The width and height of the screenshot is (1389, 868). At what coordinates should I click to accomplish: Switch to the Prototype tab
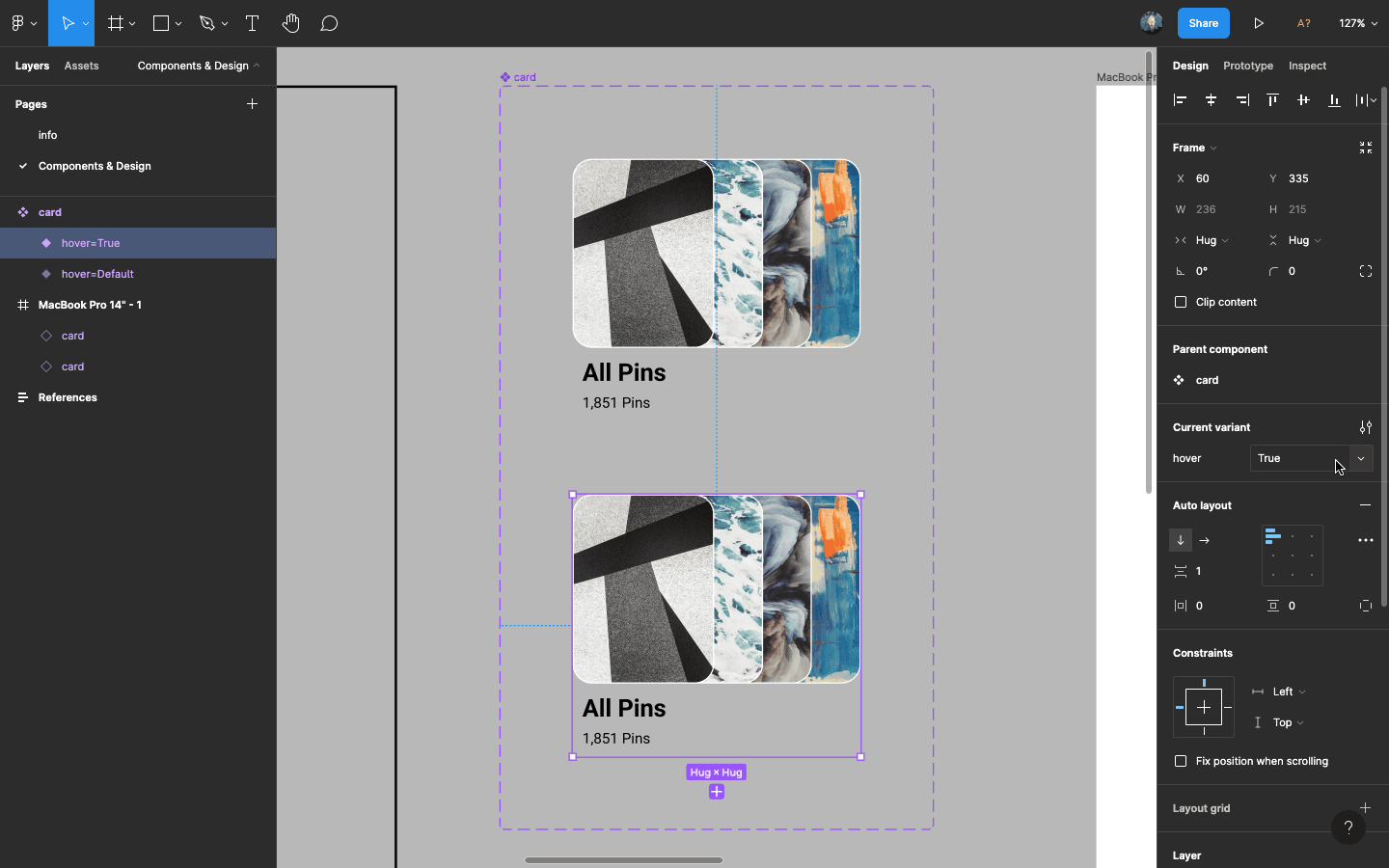coord(1248,66)
